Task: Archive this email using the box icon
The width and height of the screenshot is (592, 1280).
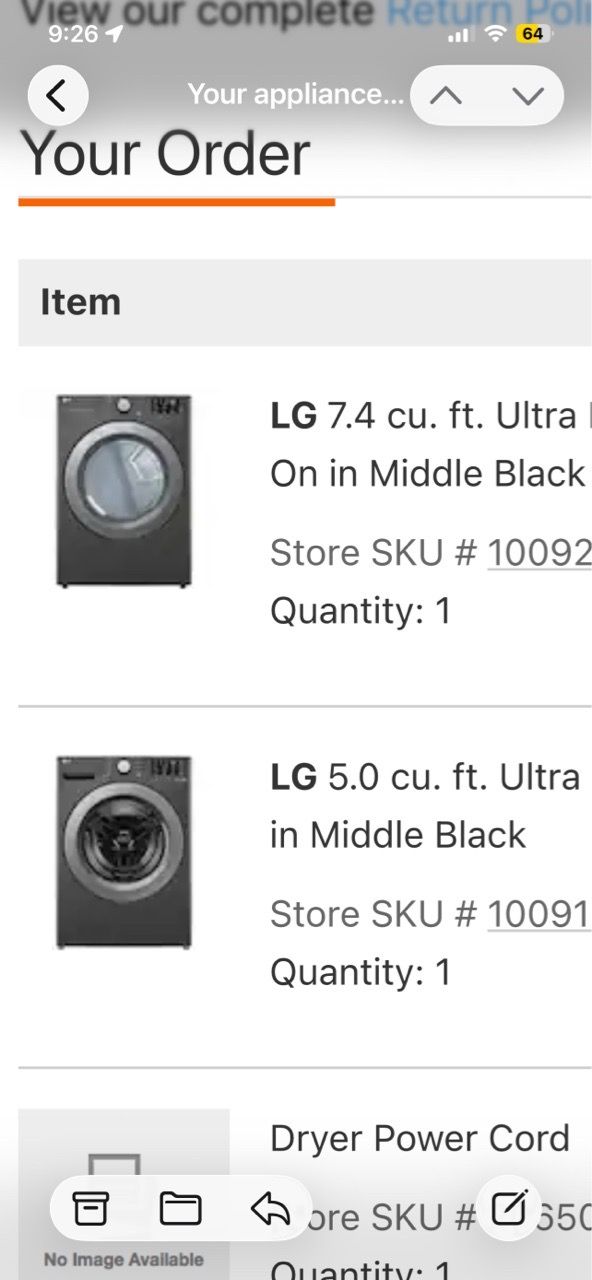Action: pos(90,1209)
